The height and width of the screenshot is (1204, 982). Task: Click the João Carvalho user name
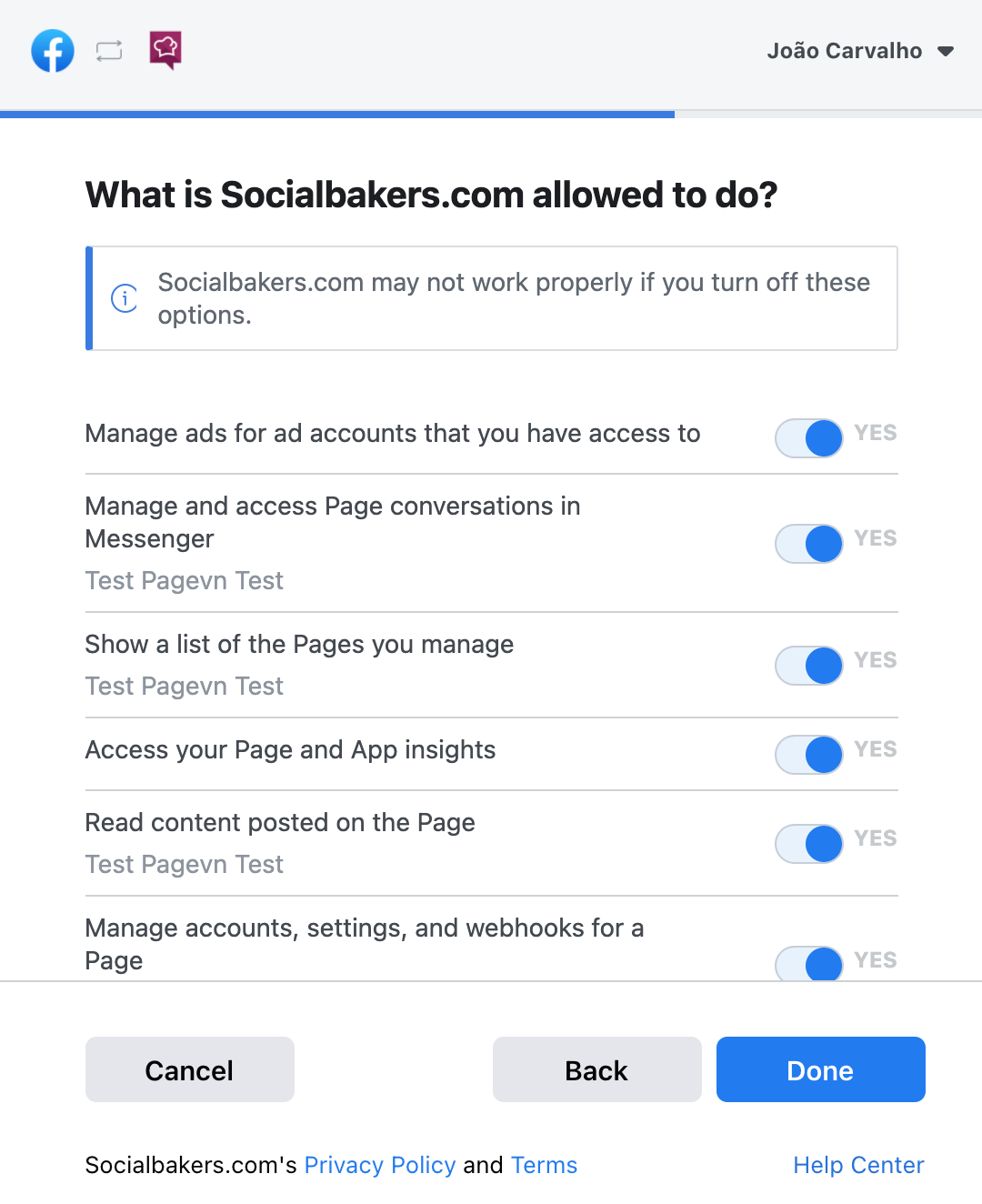[x=844, y=51]
